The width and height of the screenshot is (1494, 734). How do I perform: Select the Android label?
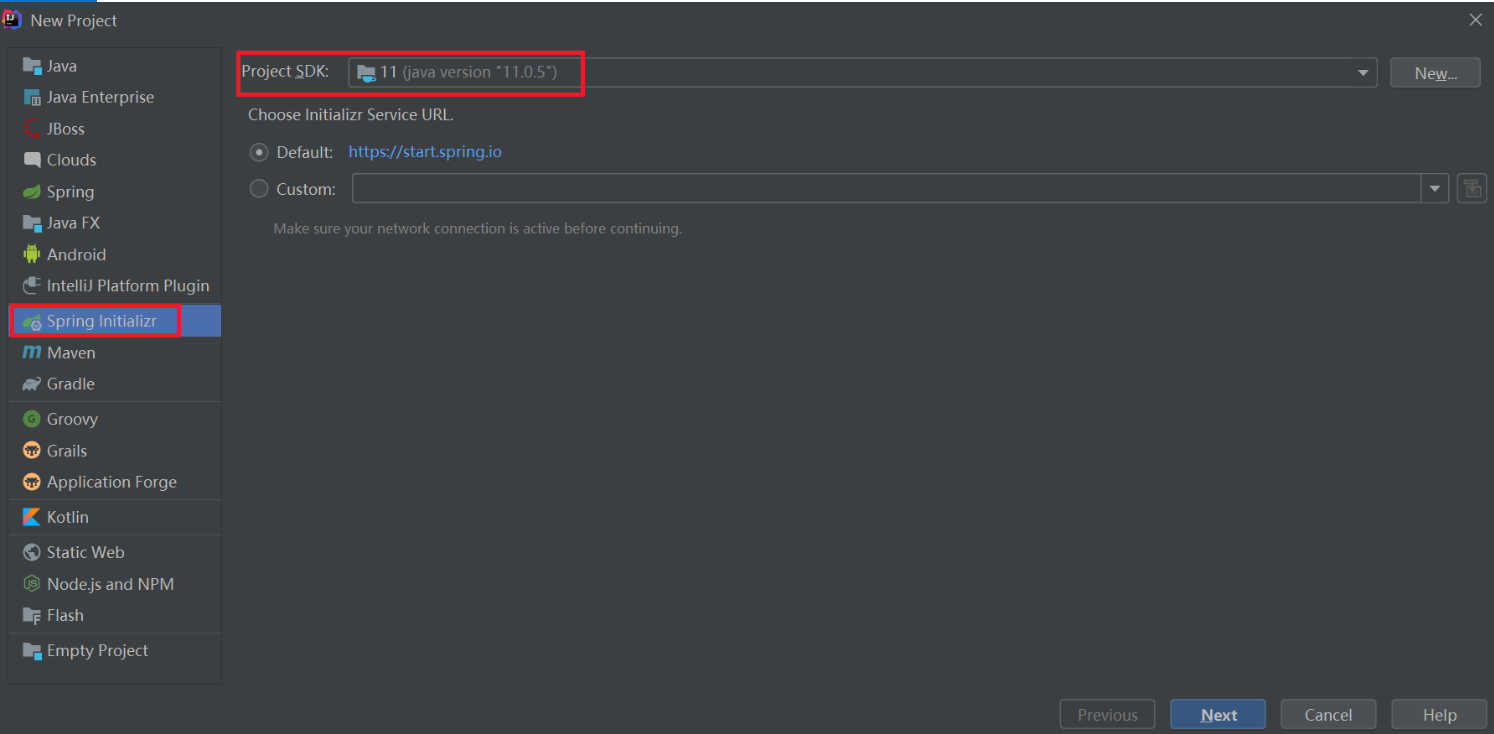pos(76,254)
